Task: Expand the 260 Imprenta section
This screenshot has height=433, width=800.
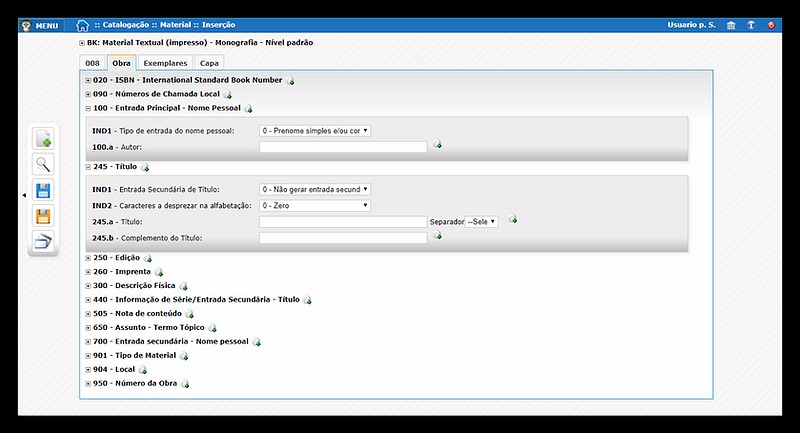Action: 88,271
